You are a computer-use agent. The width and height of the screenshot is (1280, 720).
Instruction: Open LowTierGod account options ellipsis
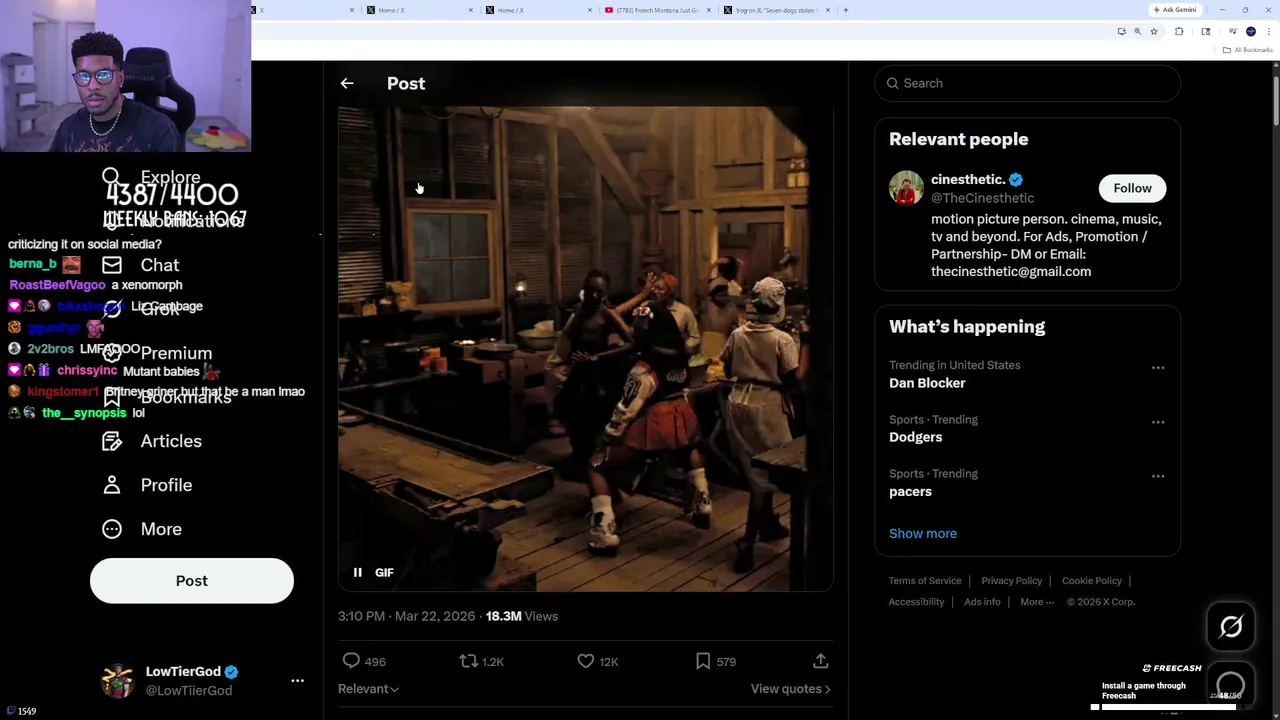(297, 681)
